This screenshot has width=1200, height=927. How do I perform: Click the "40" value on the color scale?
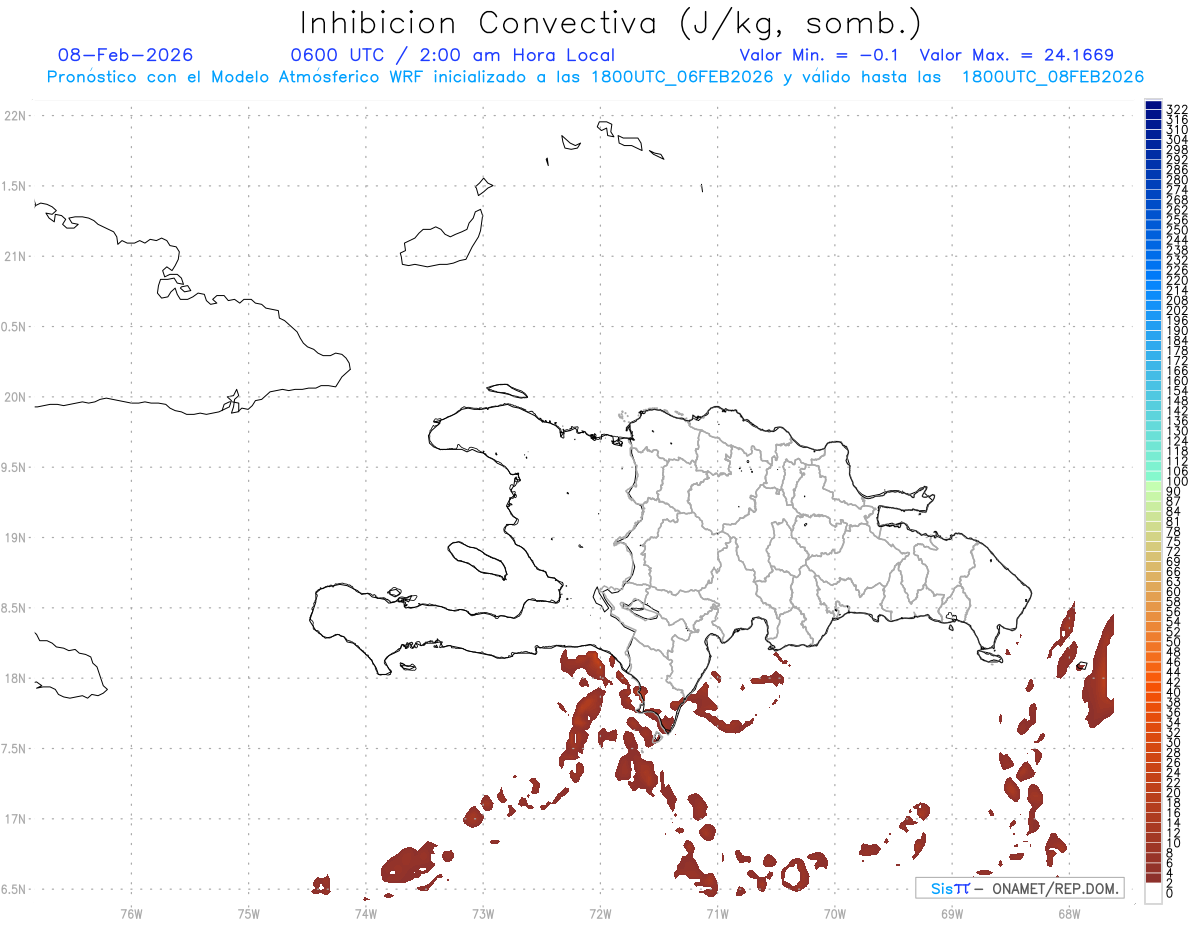coord(1173,692)
